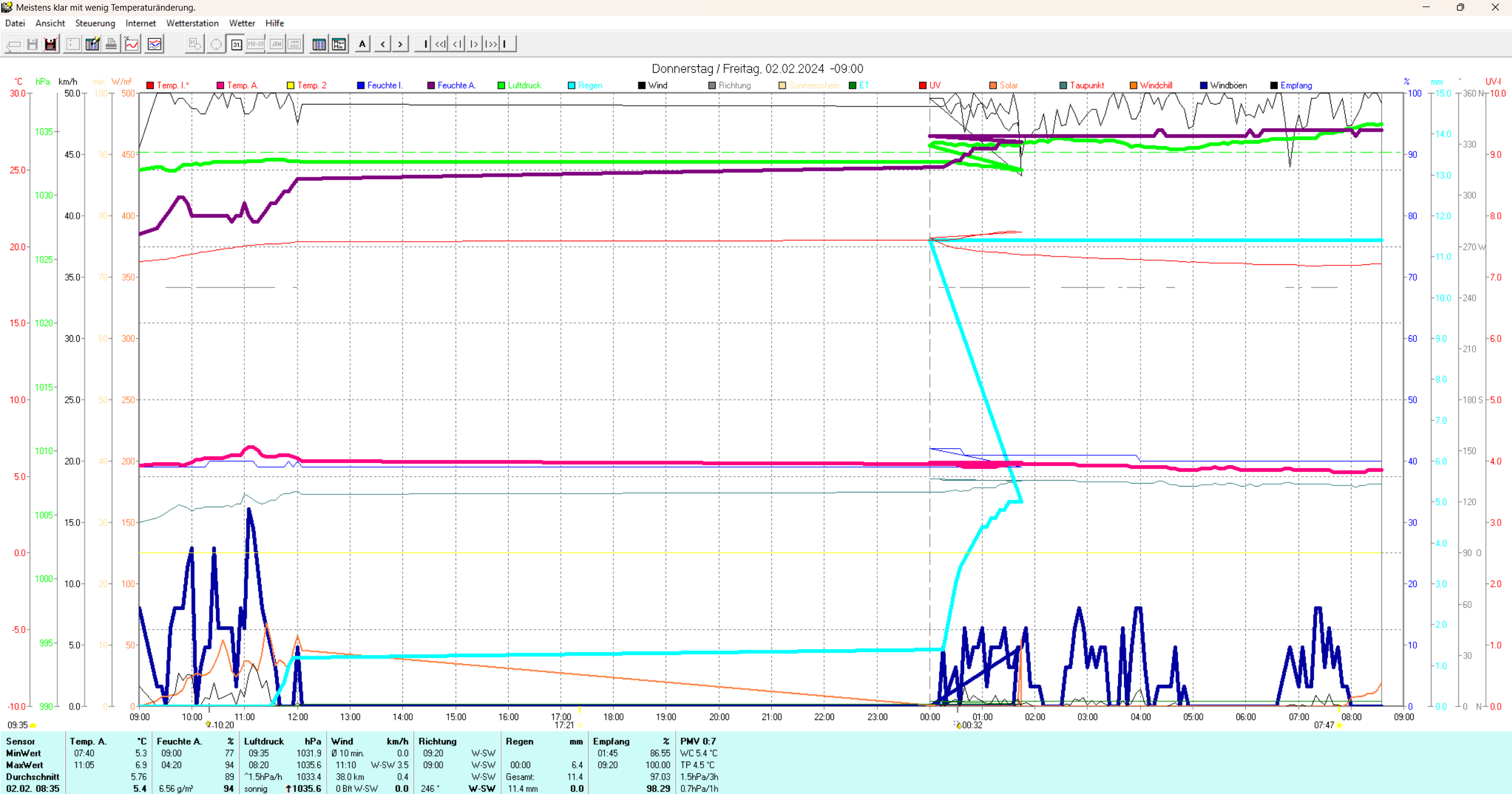Click the Max/Min values toolbar icon
The width and height of the screenshot is (1512, 794).
click(339, 44)
